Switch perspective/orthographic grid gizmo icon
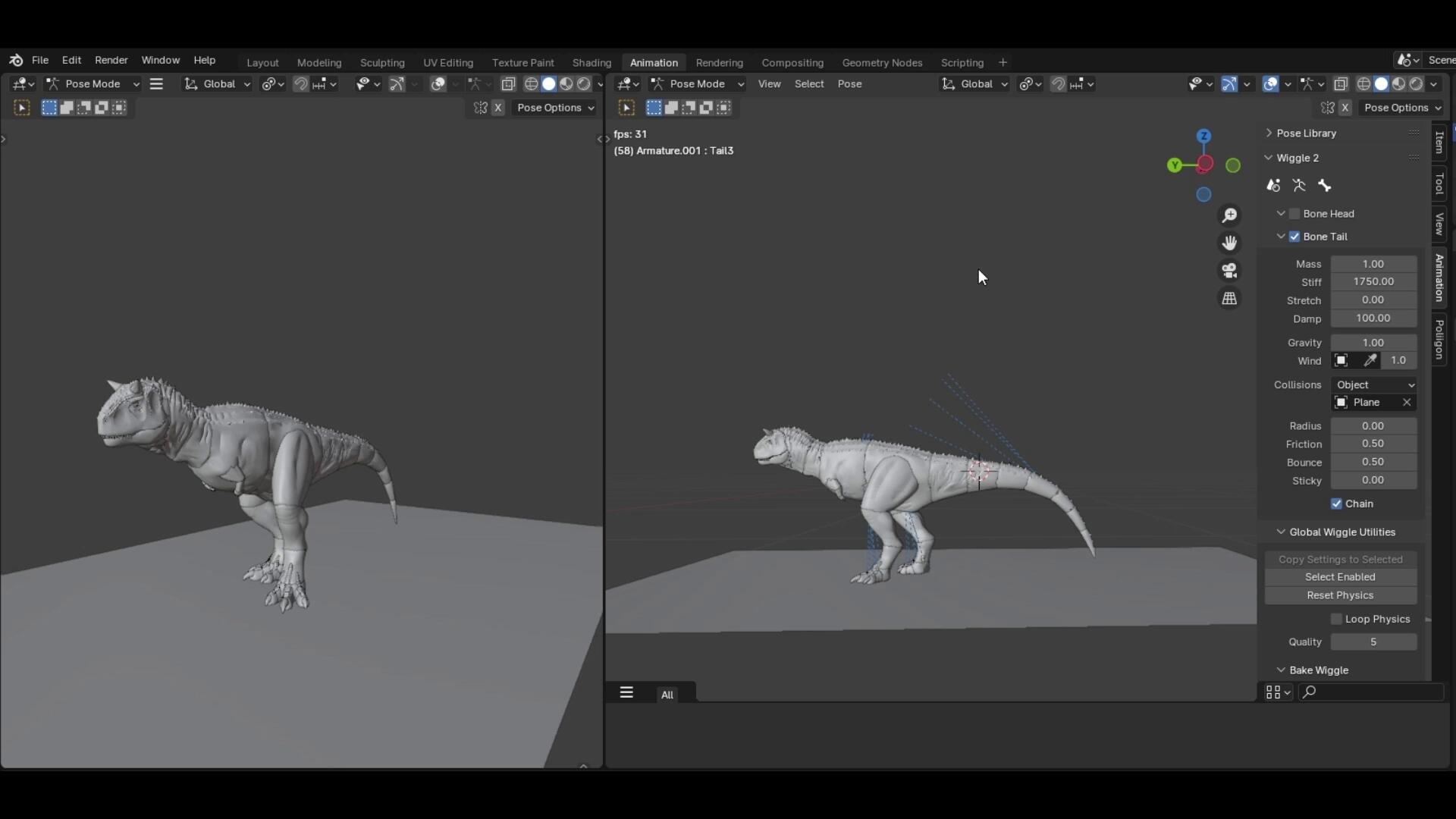Screen dimensions: 1456x819 click(1229, 299)
